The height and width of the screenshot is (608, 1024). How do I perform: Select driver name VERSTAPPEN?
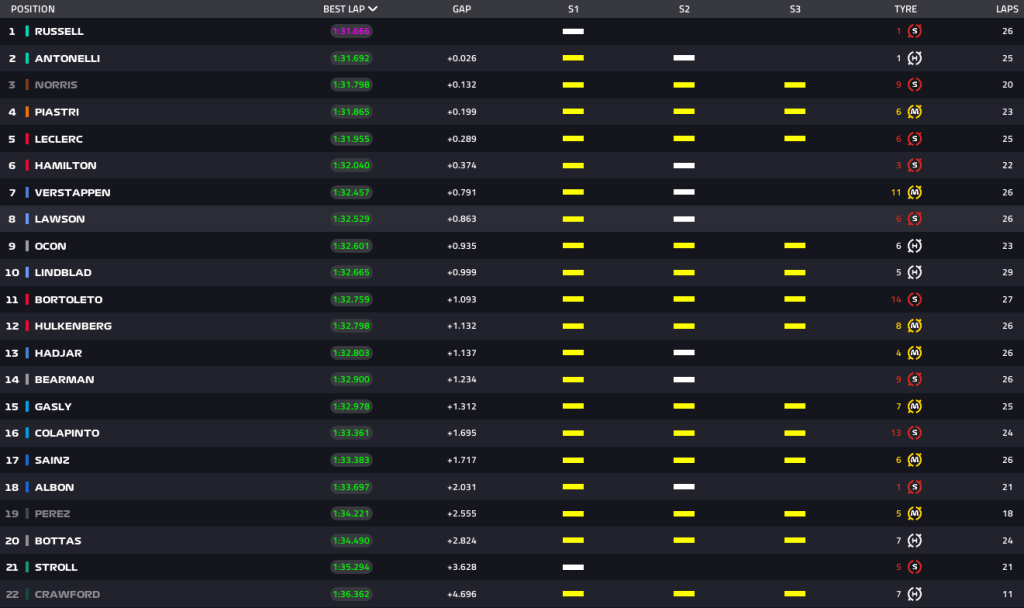[72, 192]
